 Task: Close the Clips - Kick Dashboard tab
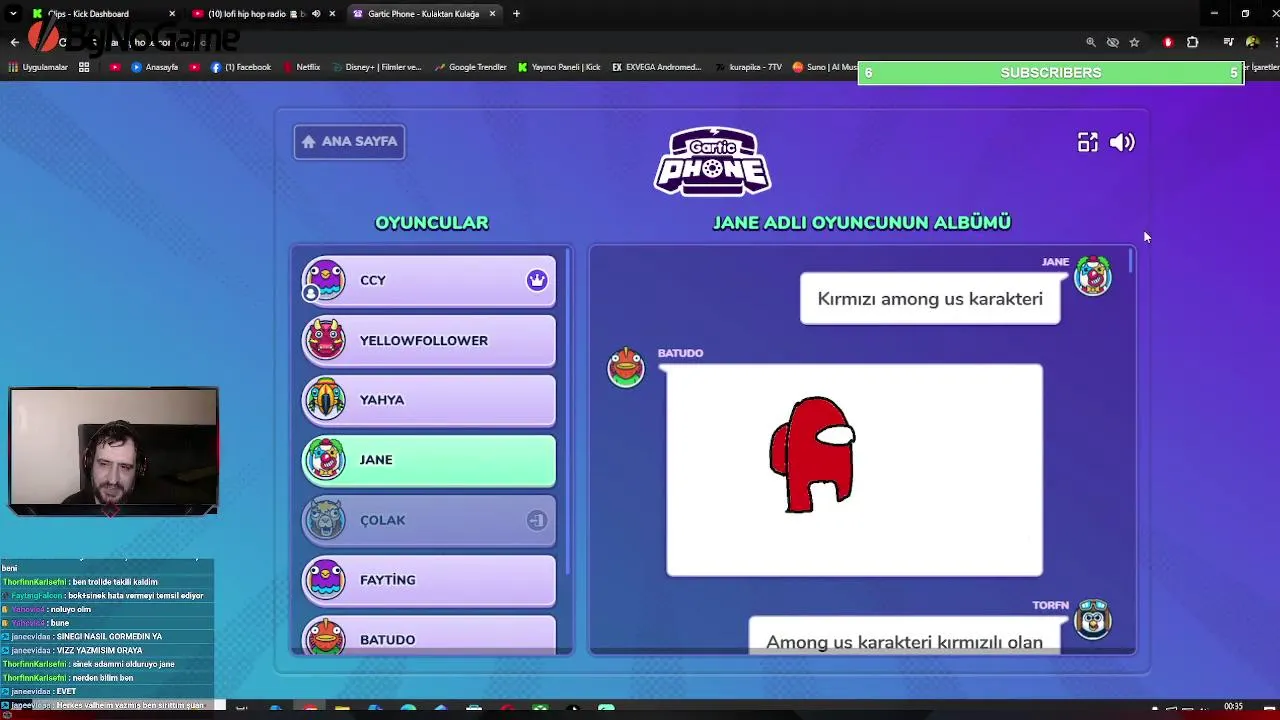tap(172, 14)
